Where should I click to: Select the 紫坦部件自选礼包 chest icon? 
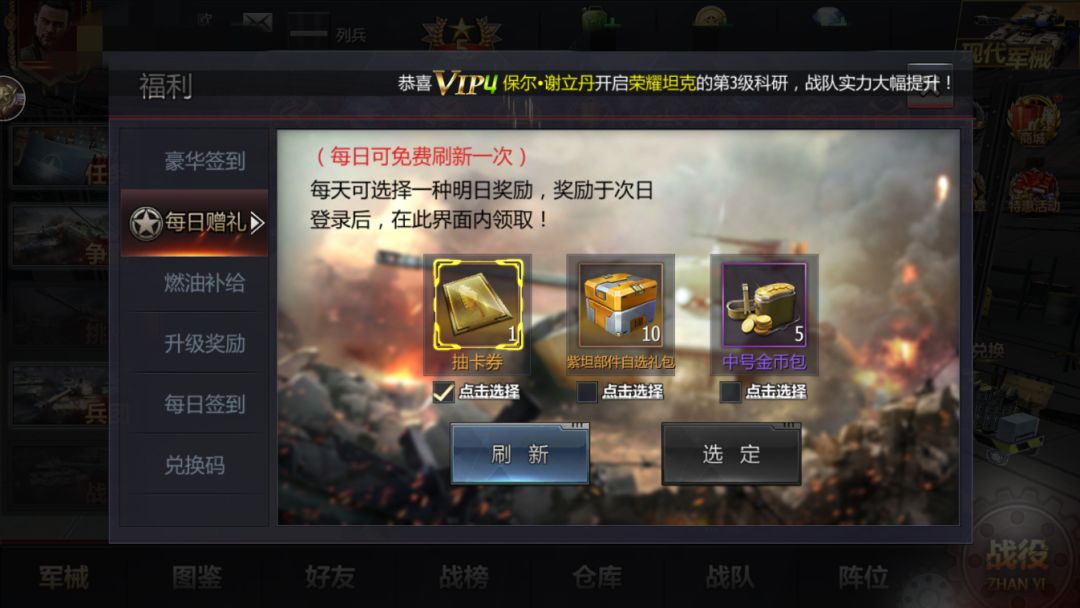click(x=621, y=305)
